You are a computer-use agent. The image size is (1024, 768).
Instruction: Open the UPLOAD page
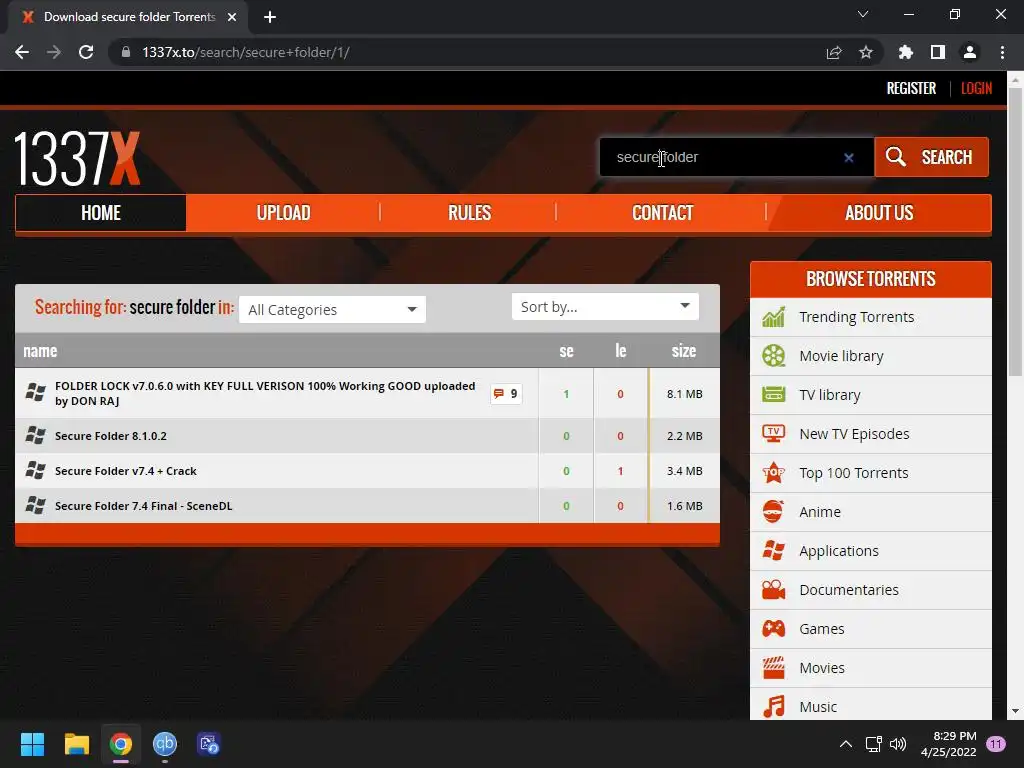click(x=283, y=213)
